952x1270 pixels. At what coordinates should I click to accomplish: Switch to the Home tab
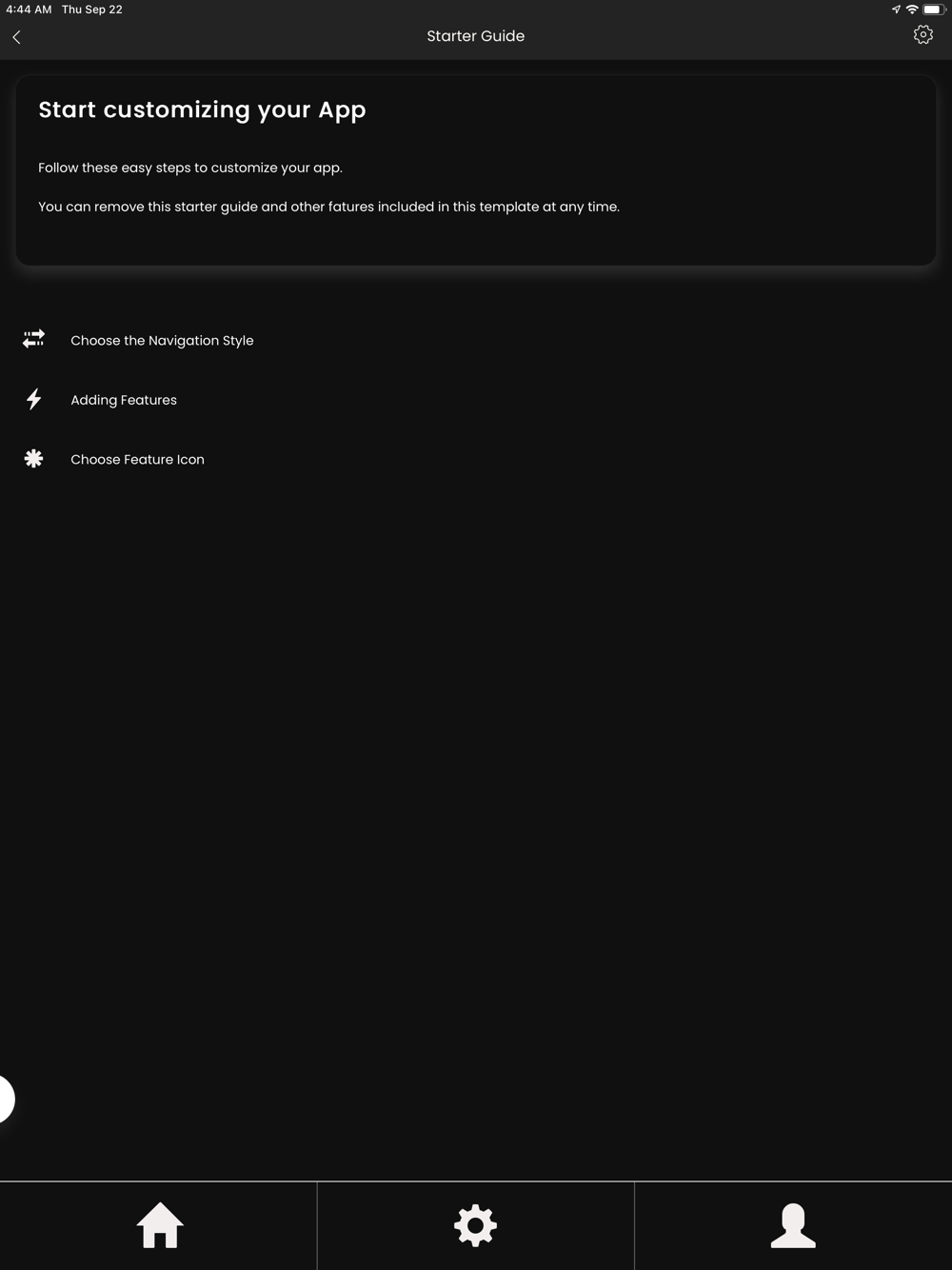(159, 1225)
